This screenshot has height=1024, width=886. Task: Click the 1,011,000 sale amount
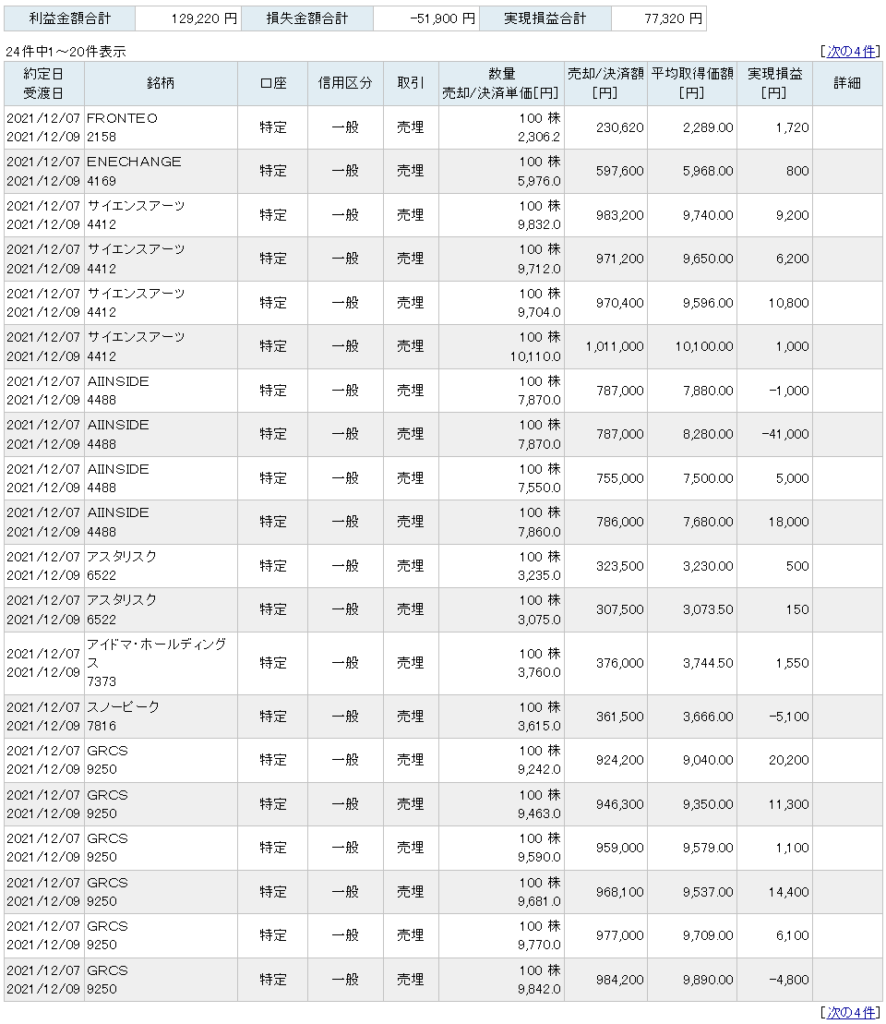(x=614, y=346)
